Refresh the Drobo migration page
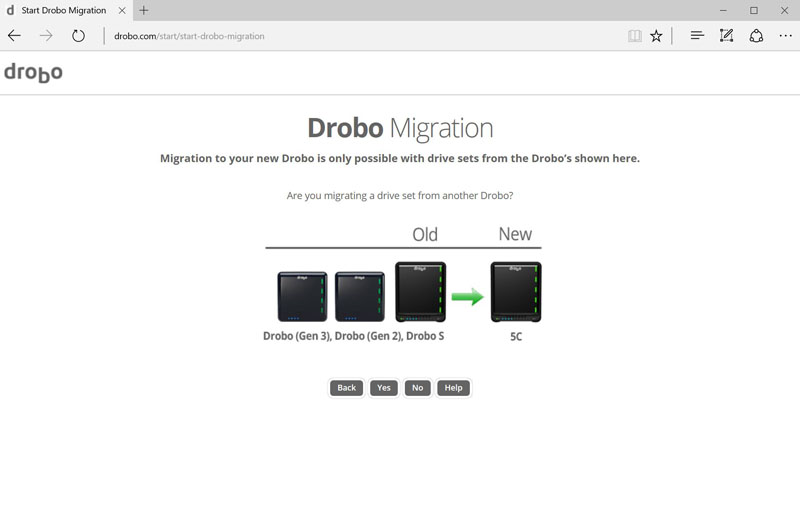800x505 pixels. click(78, 36)
